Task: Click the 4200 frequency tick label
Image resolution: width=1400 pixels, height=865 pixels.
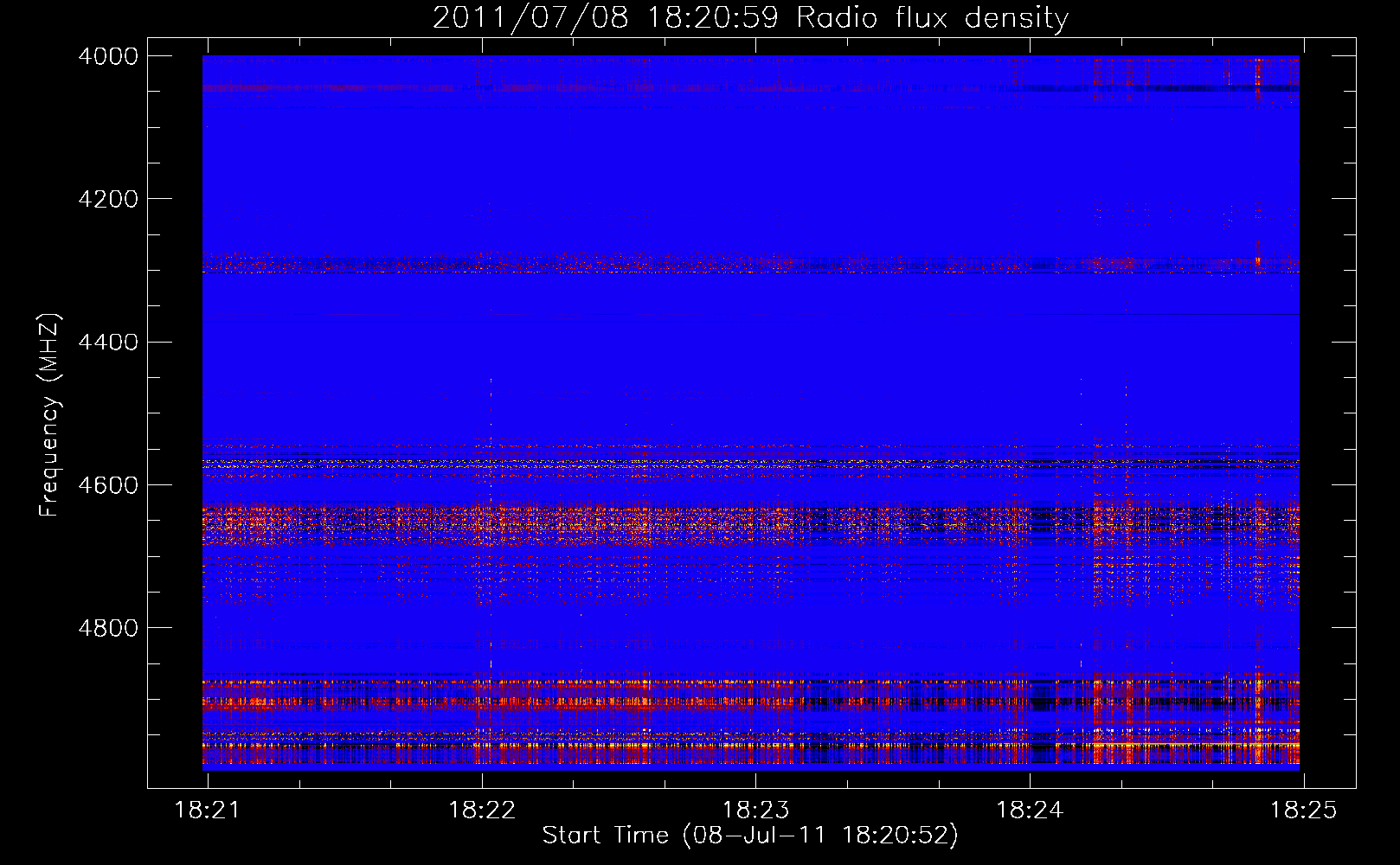Action: point(108,199)
